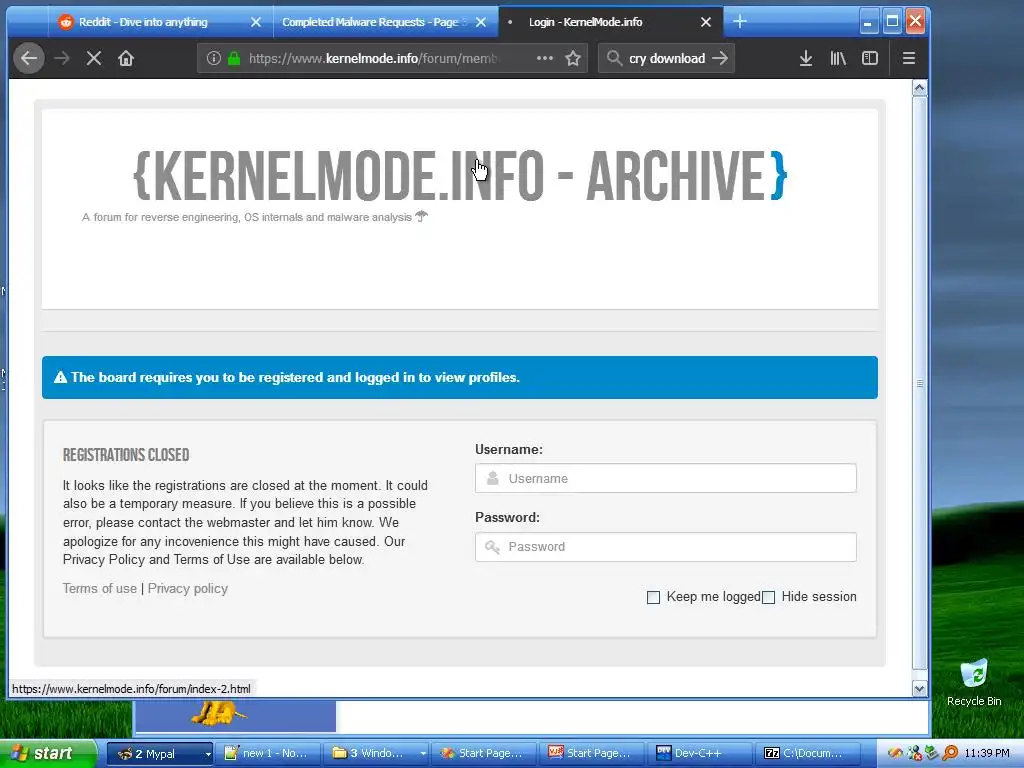Close the Login - KernelMode.info tab
The image size is (1024, 768).
706,22
